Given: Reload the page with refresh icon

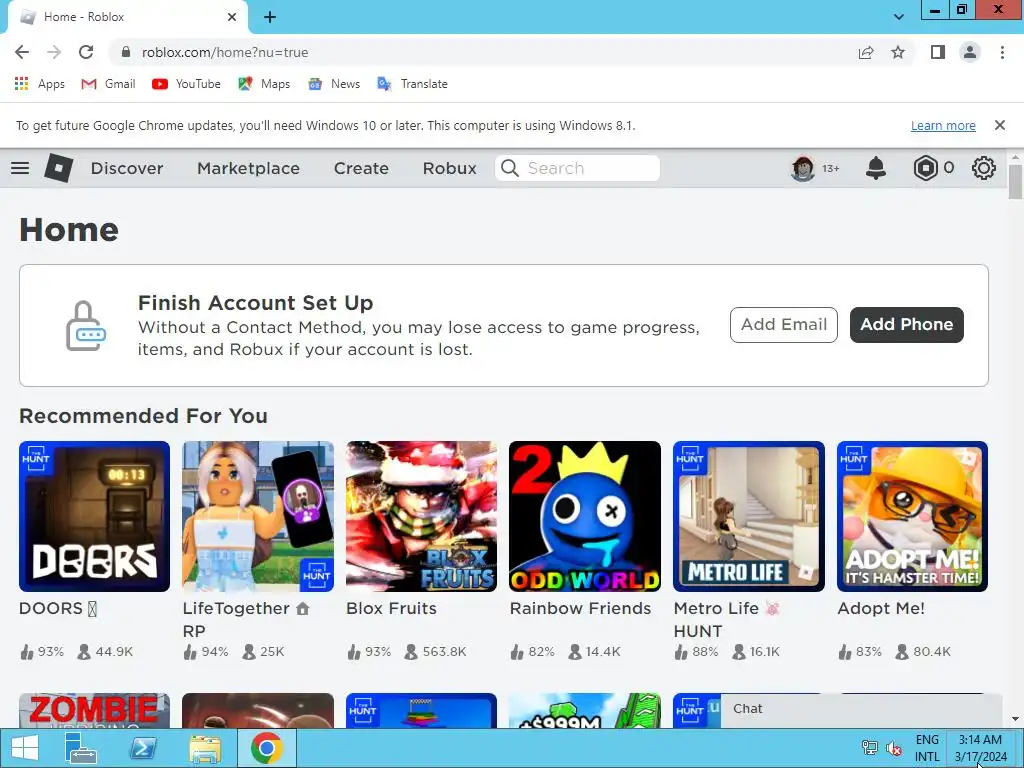Looking at the screenshot, I should point(86,52).
